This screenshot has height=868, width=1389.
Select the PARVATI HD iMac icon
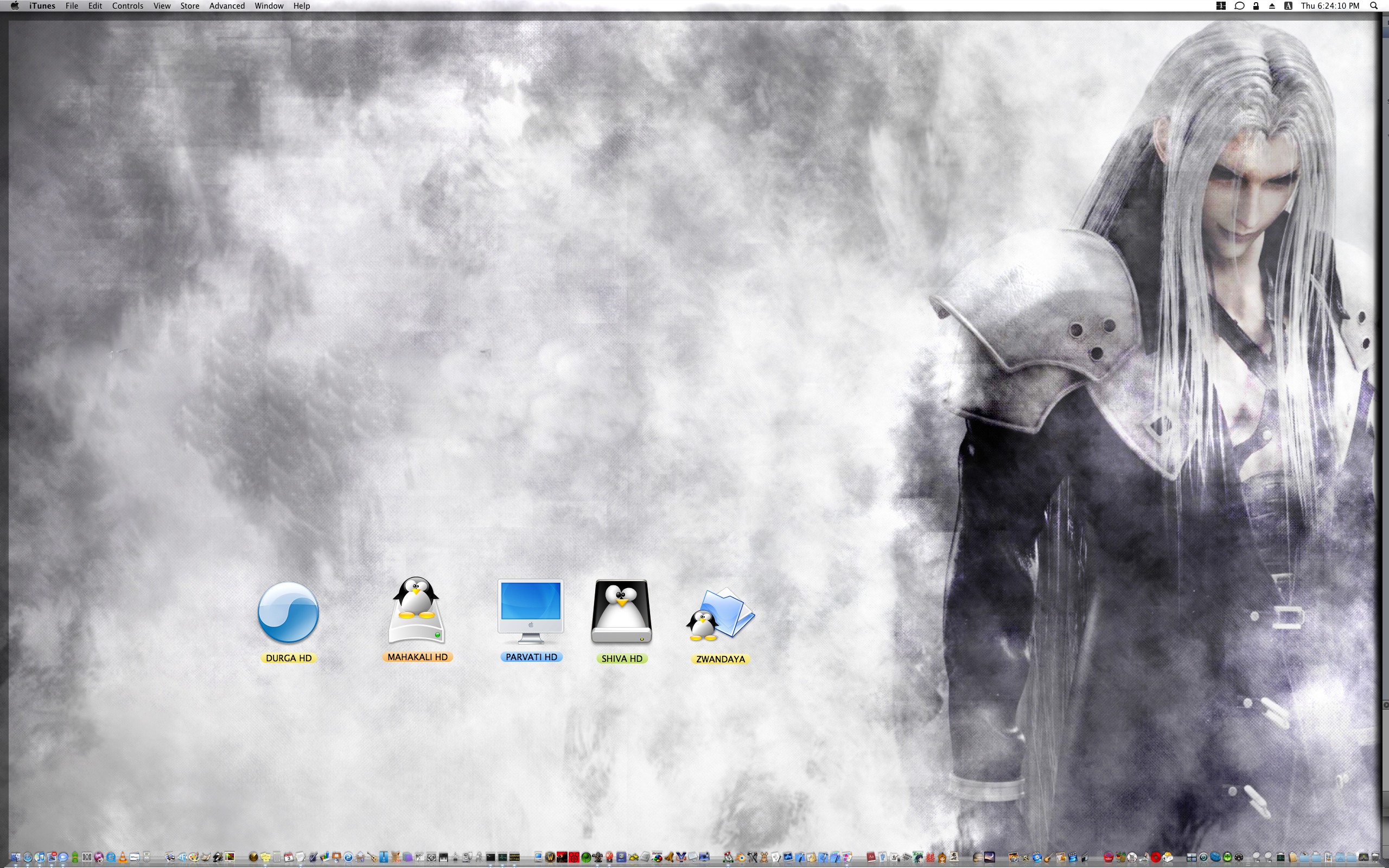point(530,612)
